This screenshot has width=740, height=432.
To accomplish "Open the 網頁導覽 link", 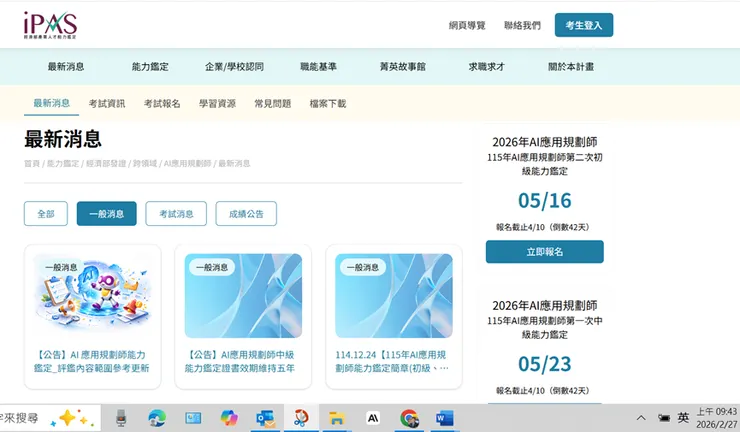I will 467,25.
